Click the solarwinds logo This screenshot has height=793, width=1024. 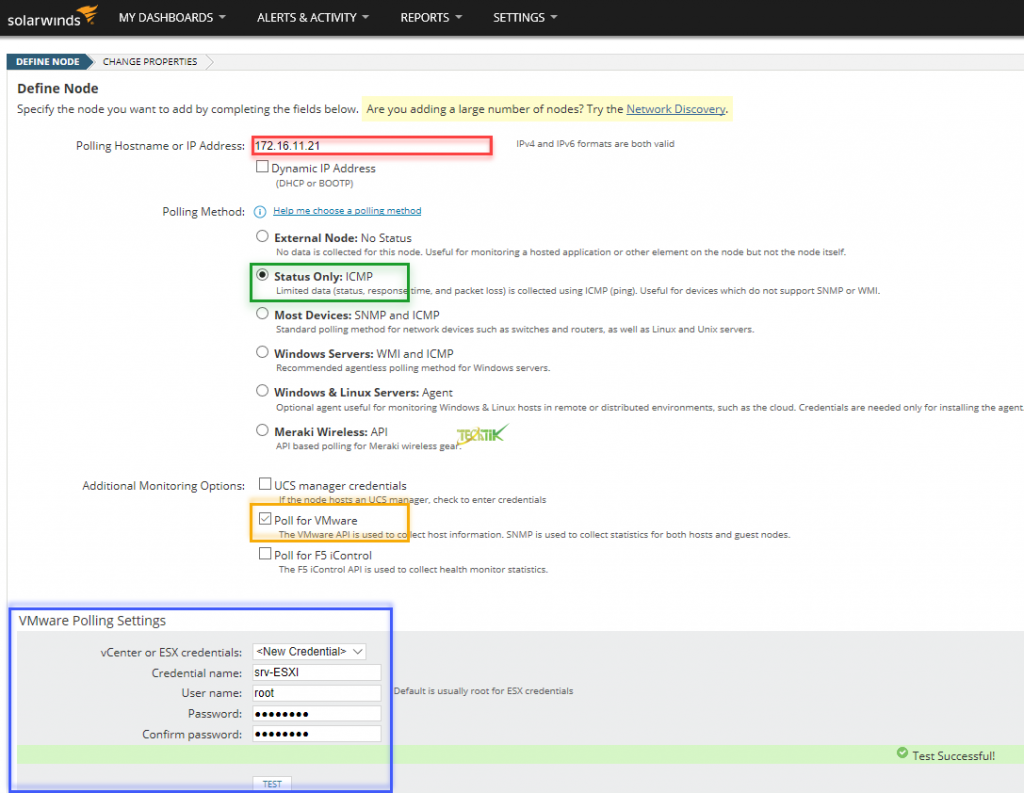pyautogui.click(x=51, y=16)
